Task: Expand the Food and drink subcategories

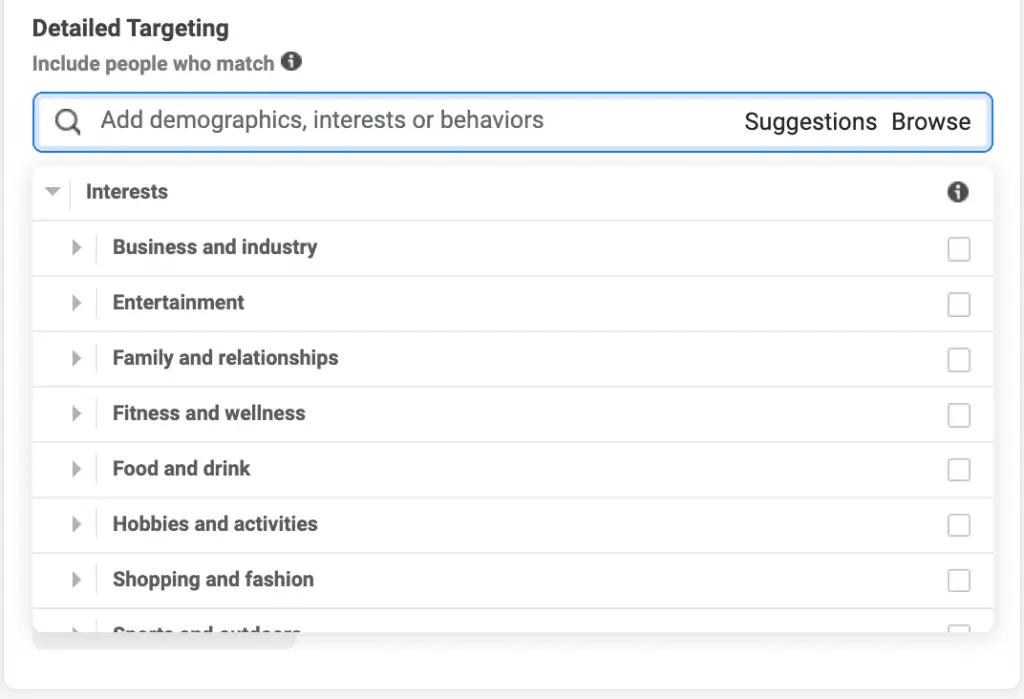Action: (x=78, y=469)
